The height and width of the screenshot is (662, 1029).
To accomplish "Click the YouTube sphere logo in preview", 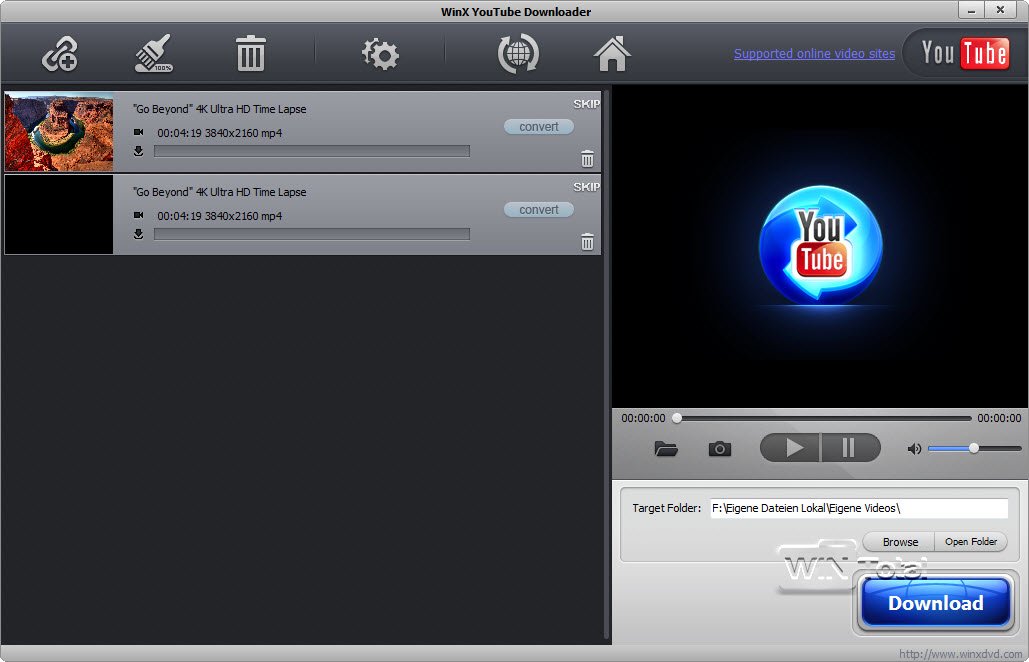I will [820, 246].
